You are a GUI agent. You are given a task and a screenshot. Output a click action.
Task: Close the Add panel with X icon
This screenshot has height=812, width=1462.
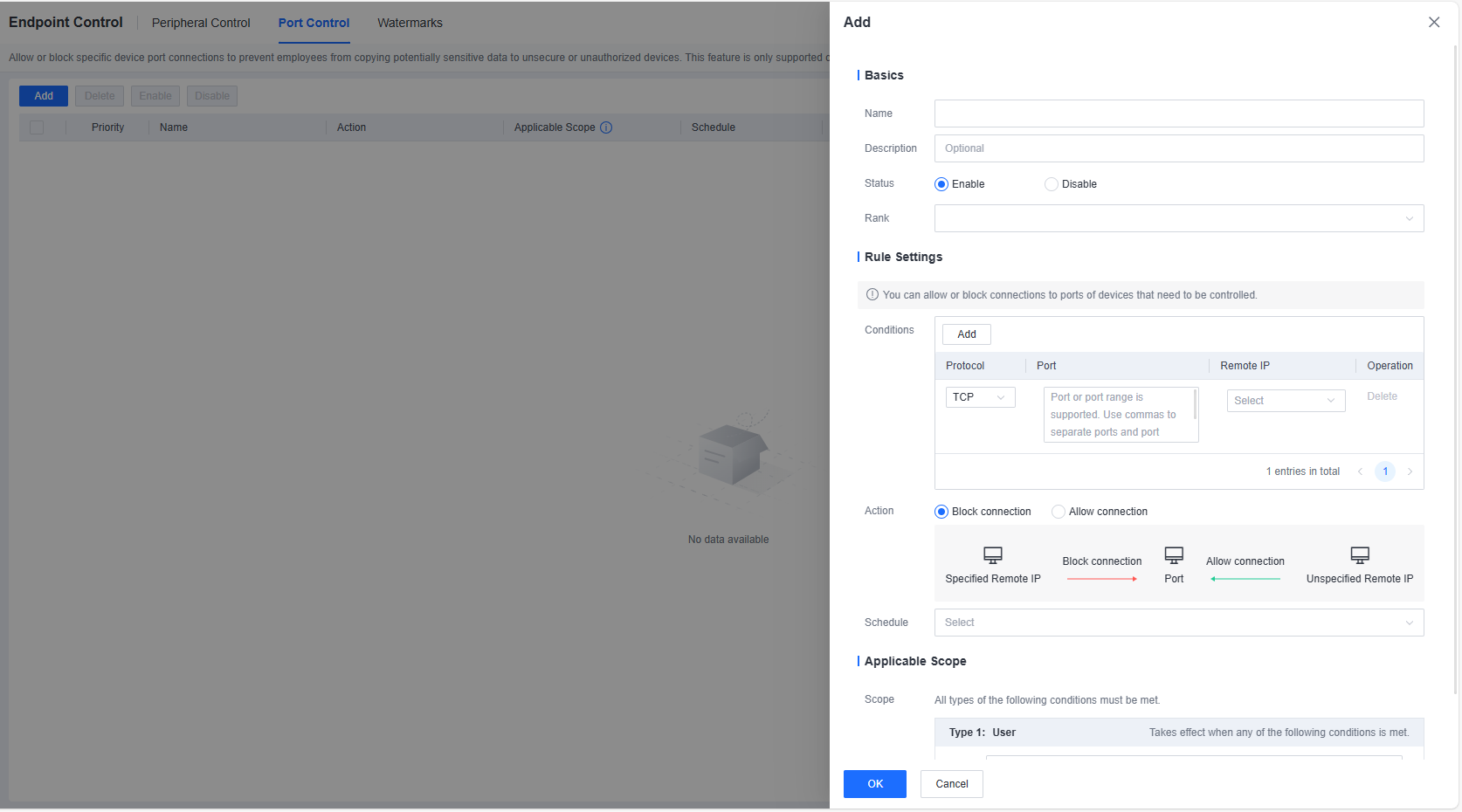[x=1434, y=23]
